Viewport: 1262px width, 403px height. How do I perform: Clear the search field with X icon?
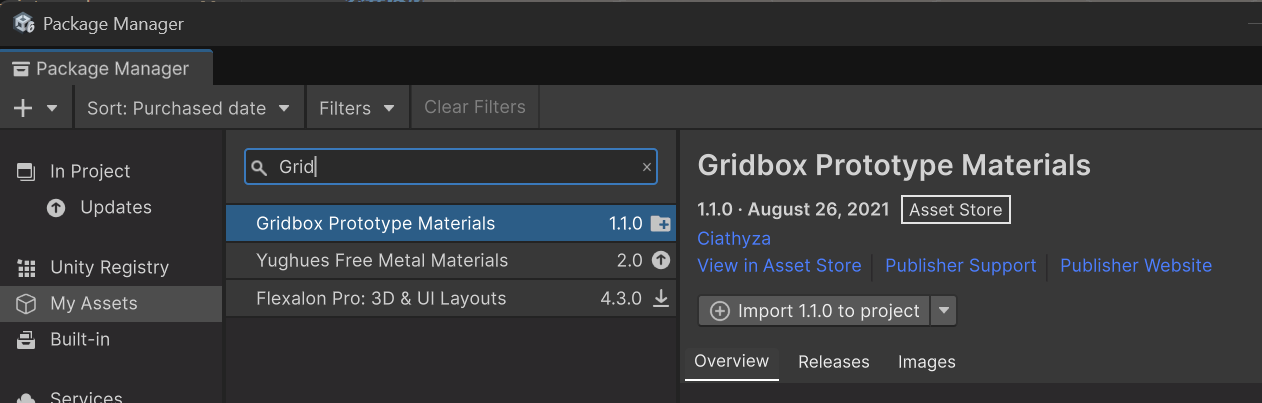click(x=646, y=168)
